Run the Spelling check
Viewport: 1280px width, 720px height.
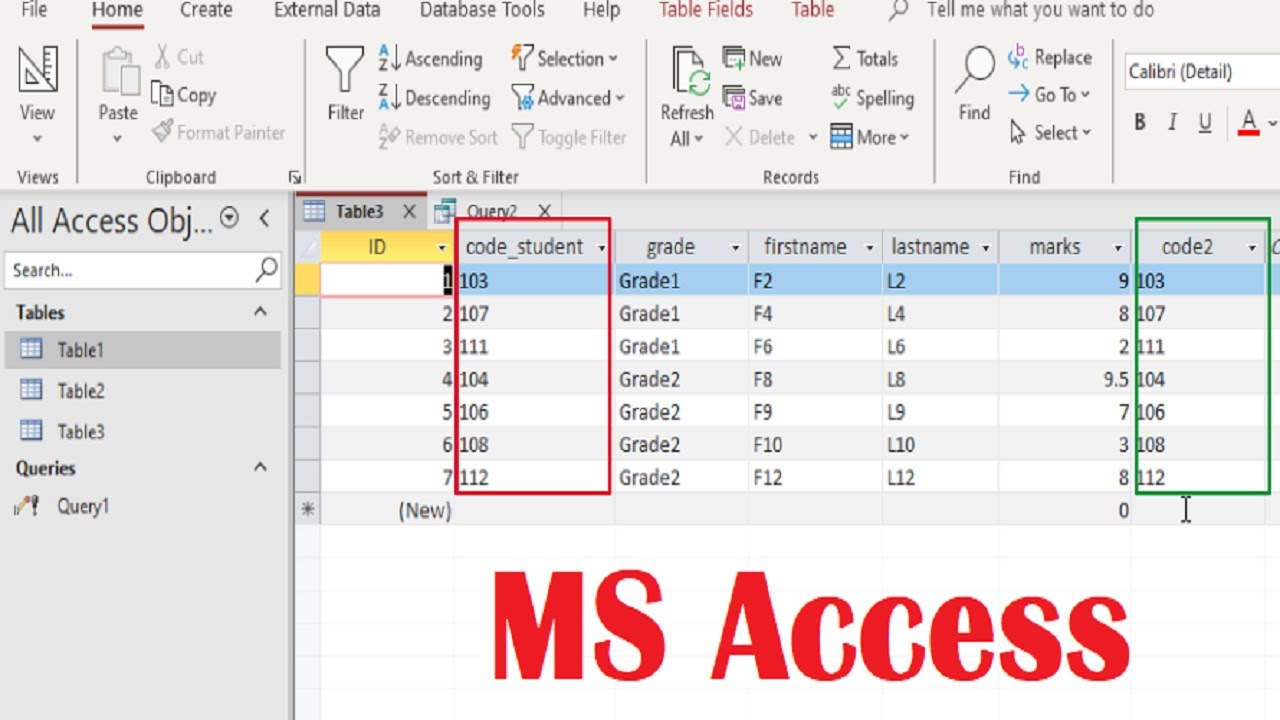[x=872, y=98]
